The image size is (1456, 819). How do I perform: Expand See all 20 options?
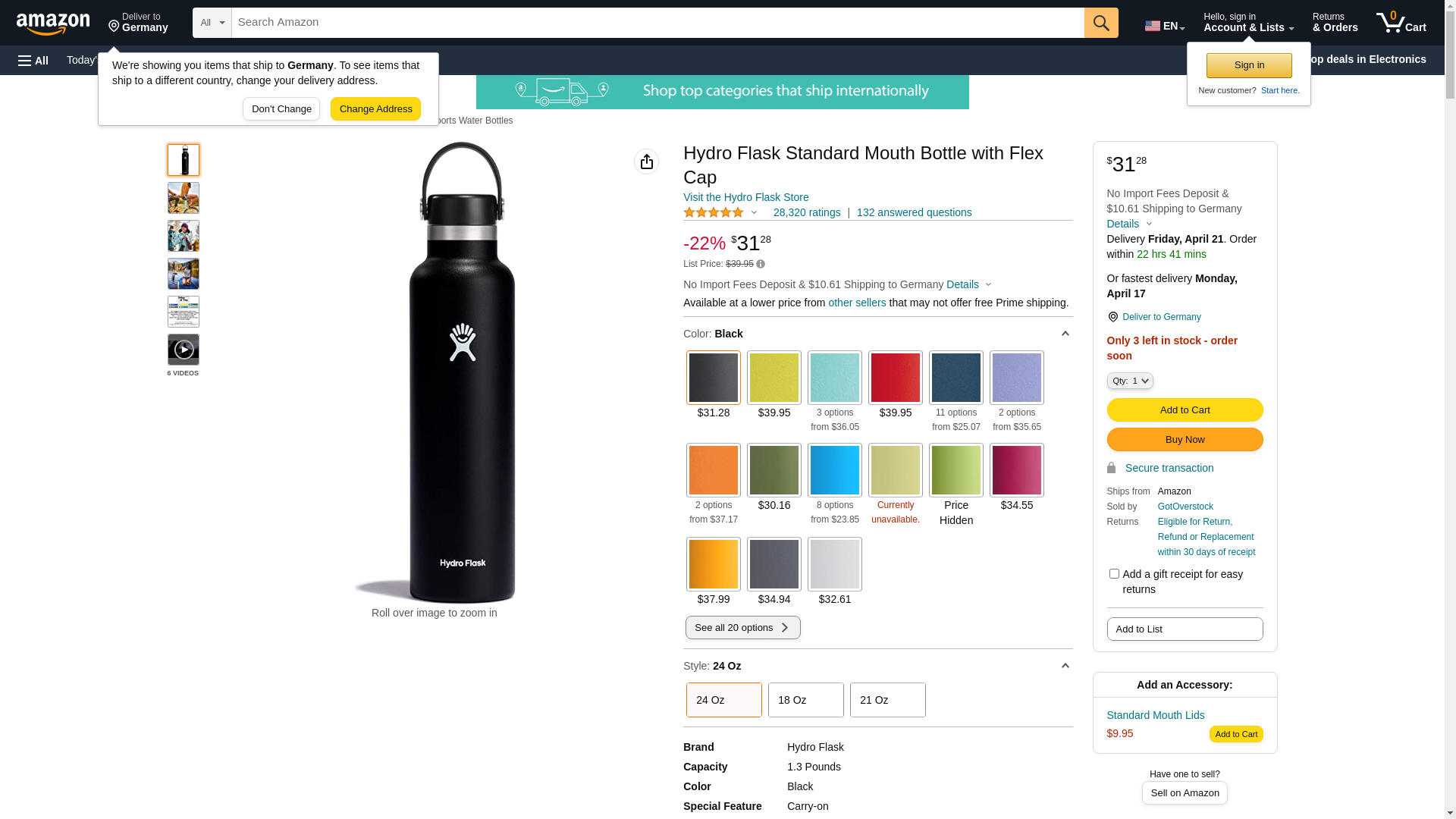742,628
